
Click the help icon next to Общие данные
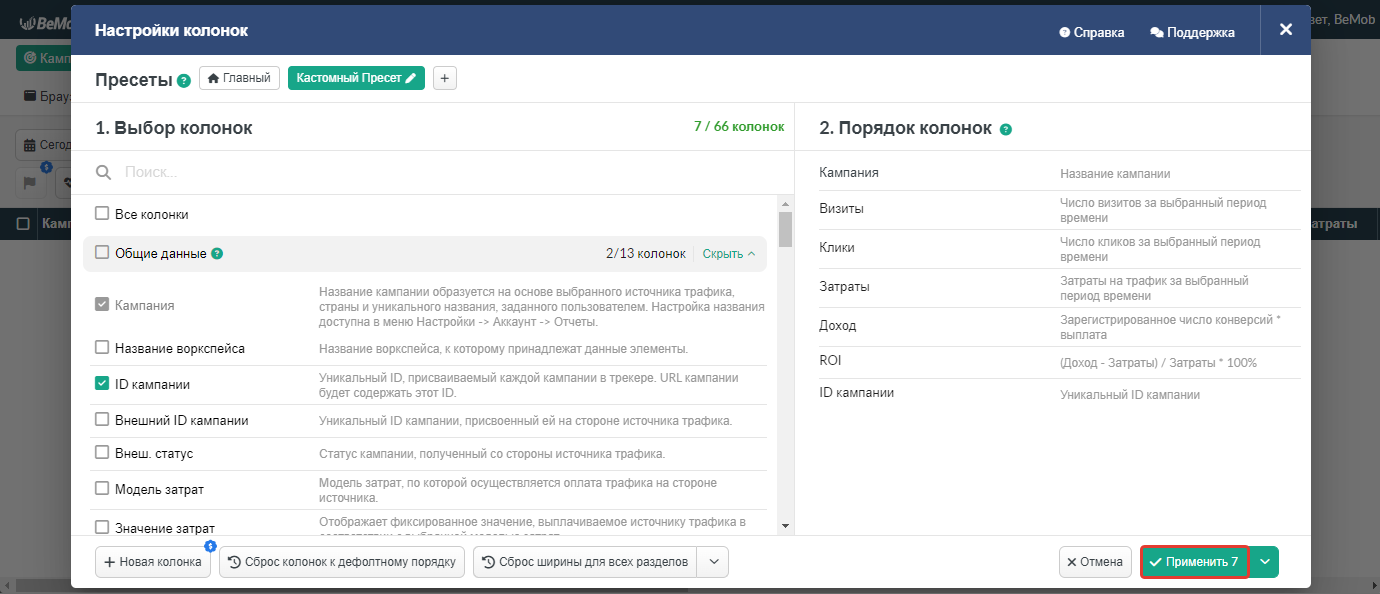coord(217,254)
